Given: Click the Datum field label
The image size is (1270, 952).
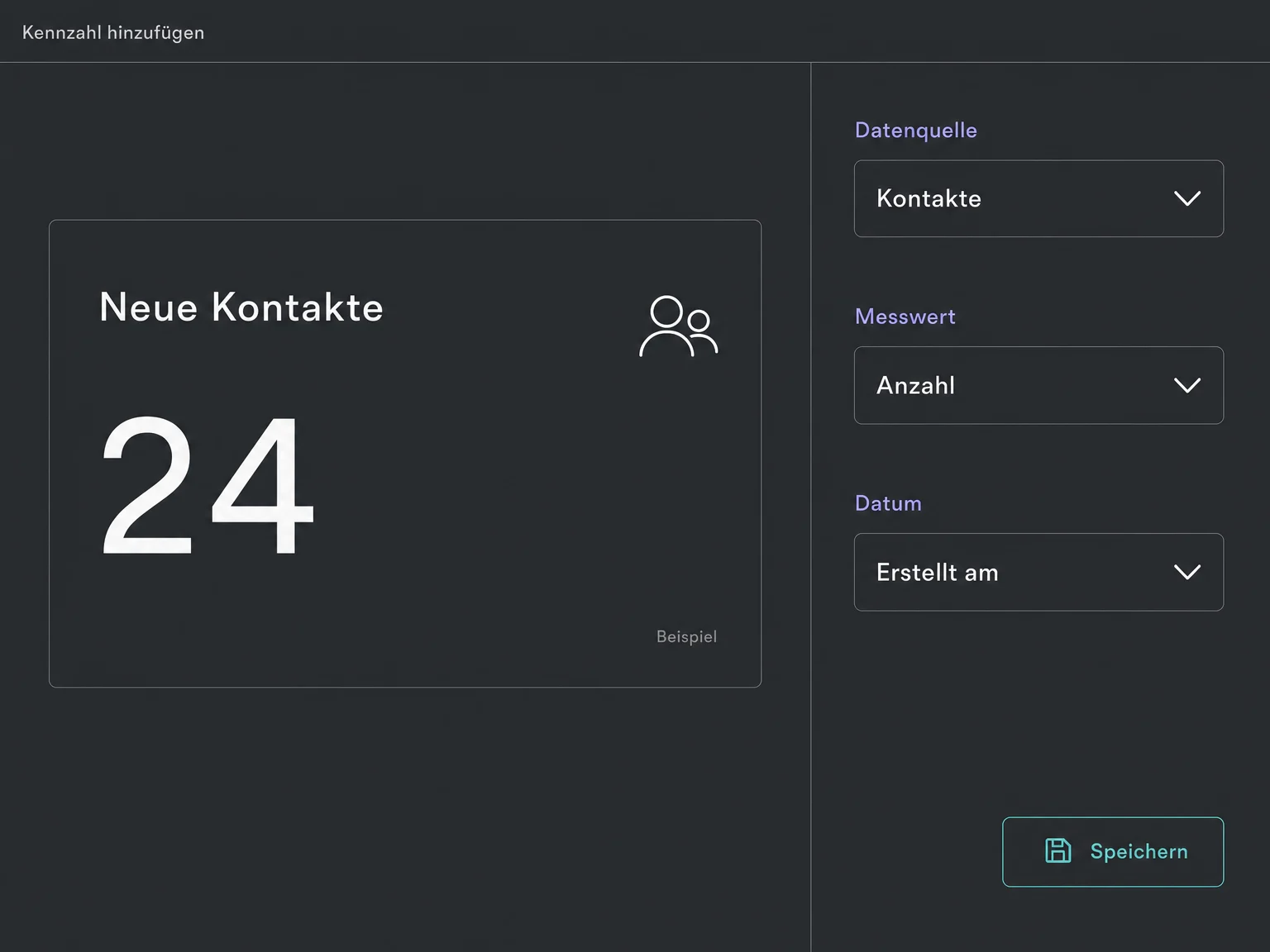Looking at the screenshot, I should click(888, 503).
